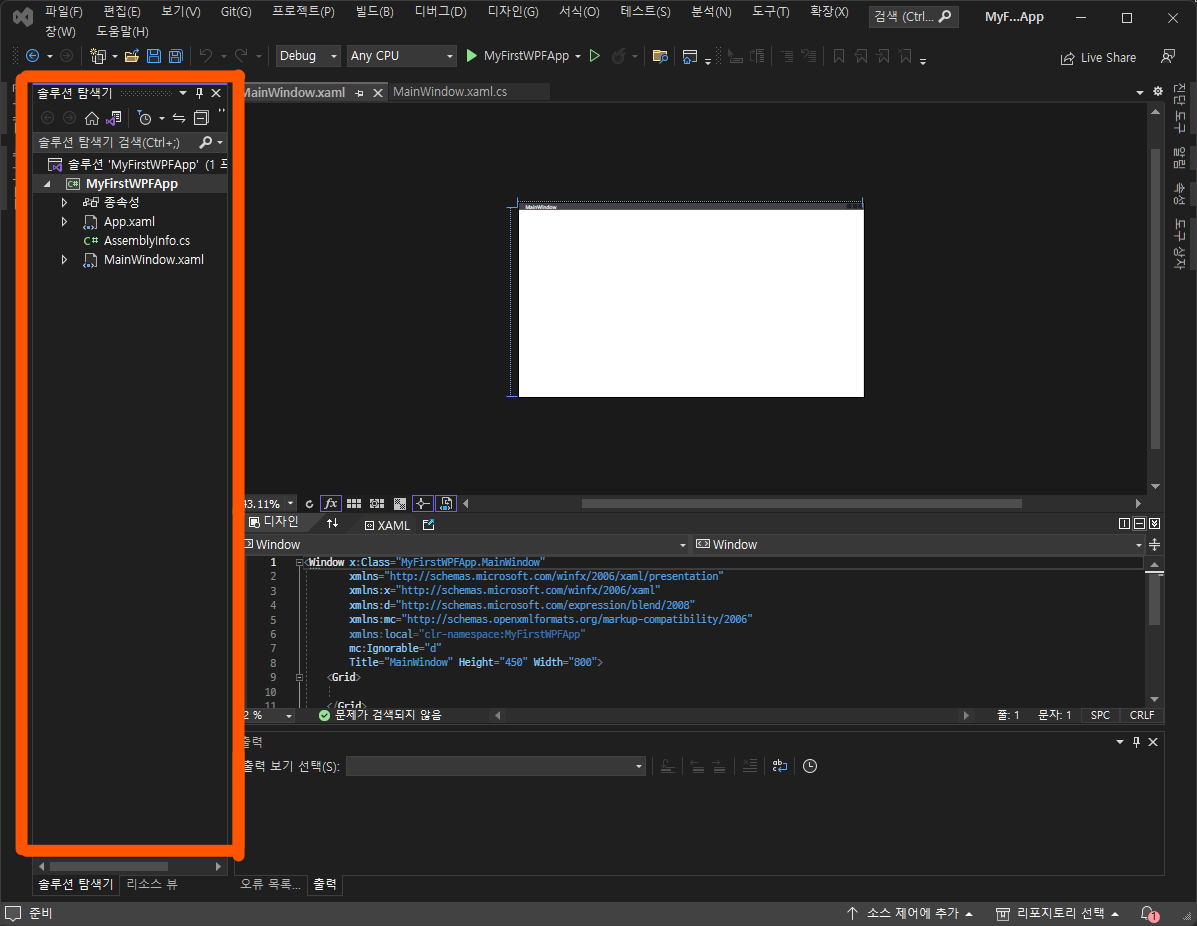1197x926 pixels.
Task: Toggle artboard background checkerboard icon
Action: click(399, 504)
